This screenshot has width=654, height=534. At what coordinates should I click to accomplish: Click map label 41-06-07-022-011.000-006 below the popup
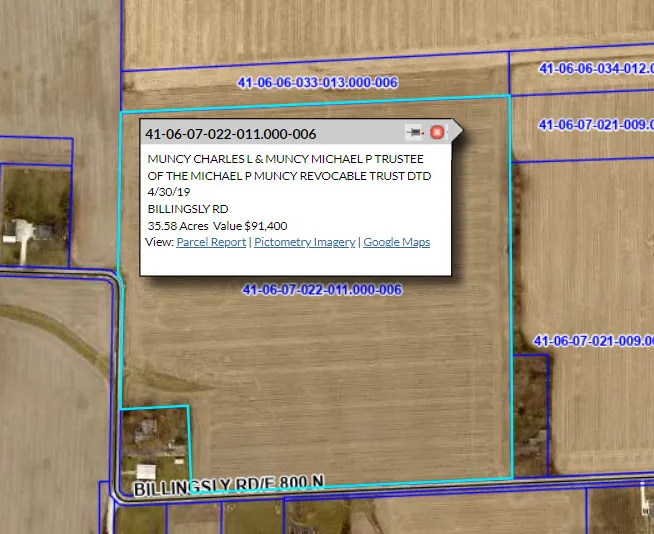[x=322, y=290]
